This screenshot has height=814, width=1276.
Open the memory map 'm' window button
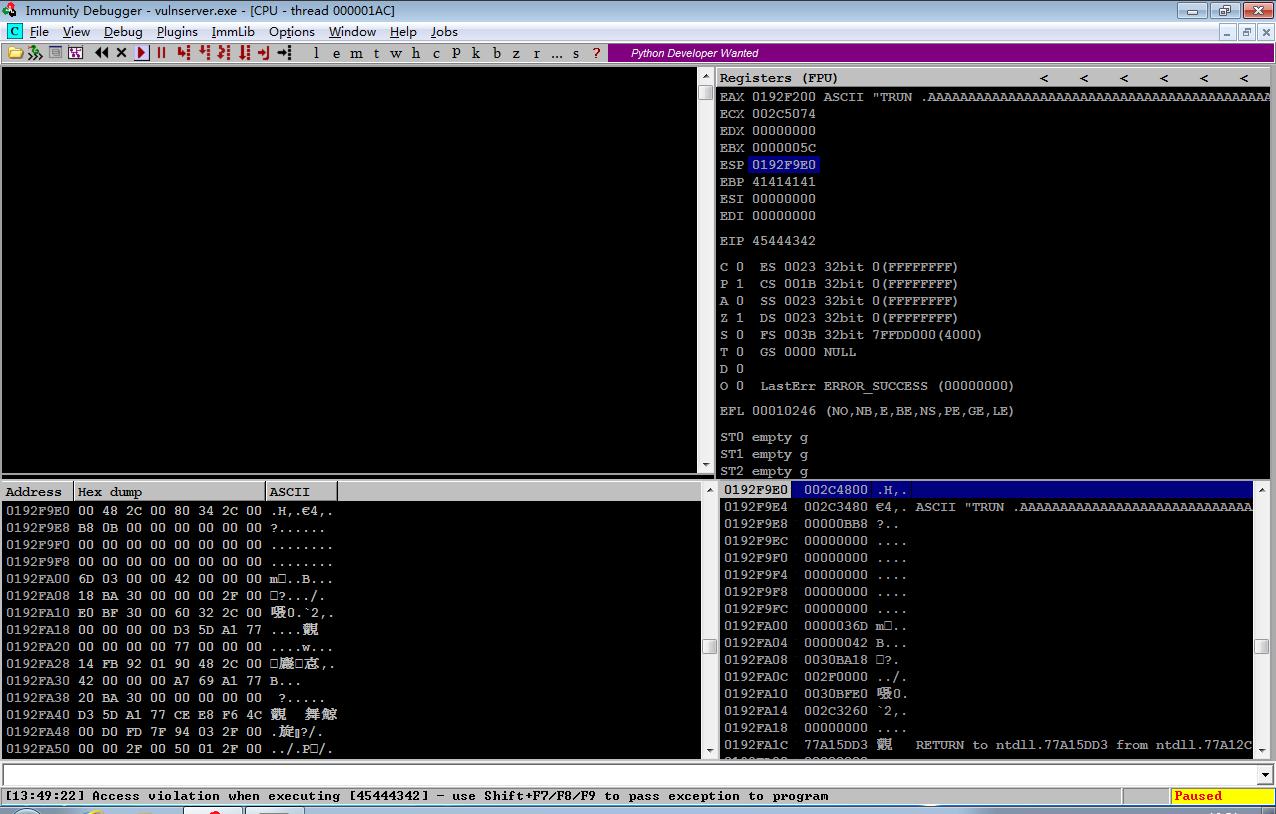pyautogui.click(x=356, y=54)
